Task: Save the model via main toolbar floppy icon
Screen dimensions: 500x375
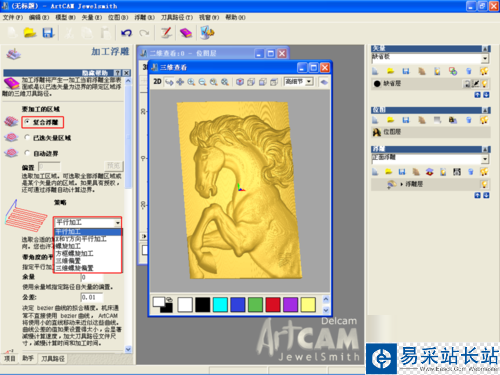Action: (48, 33)
